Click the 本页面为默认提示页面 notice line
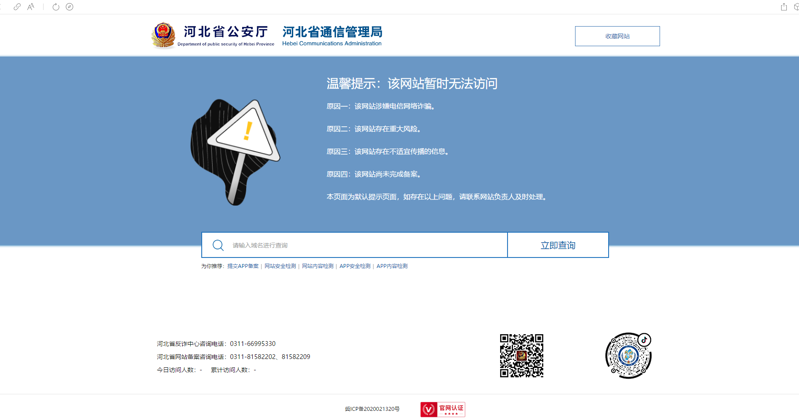The image size is (799, 420). coord(437,197)
